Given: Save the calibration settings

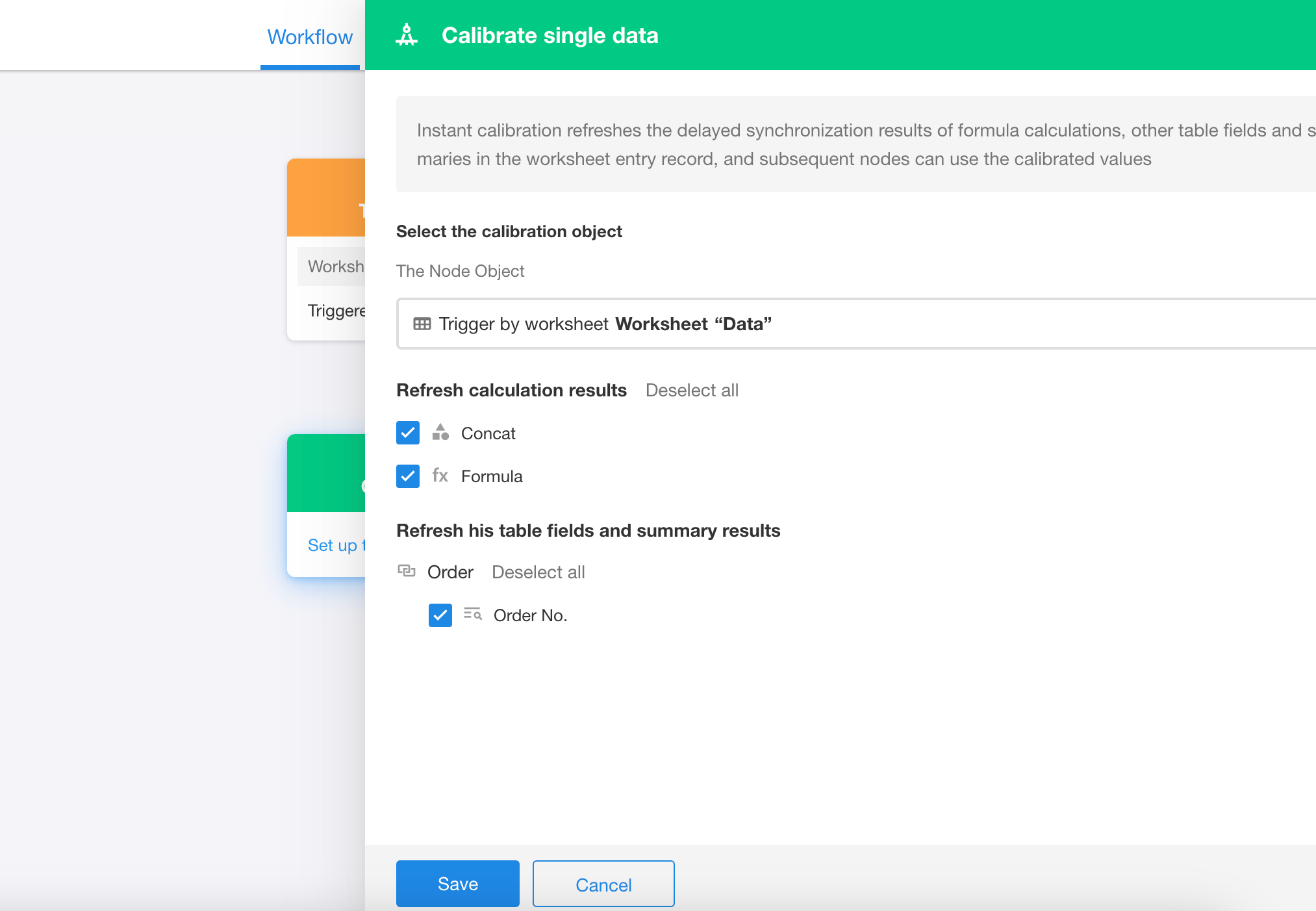Looking at the screenshot, I should click(x=458, y=884).
